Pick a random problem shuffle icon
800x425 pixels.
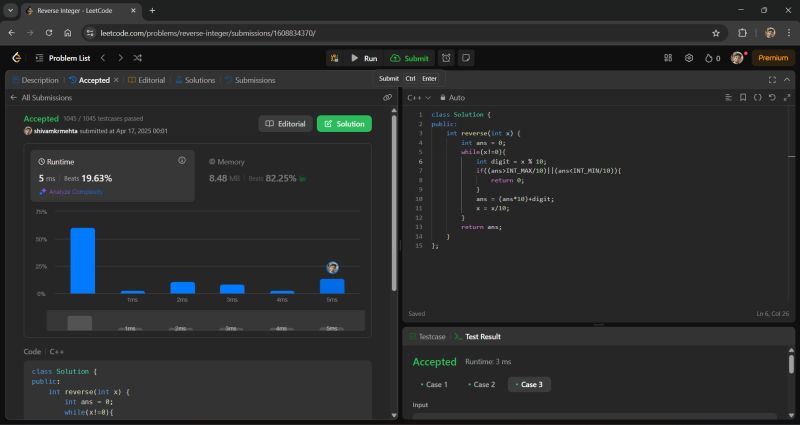tap(138, 58)
